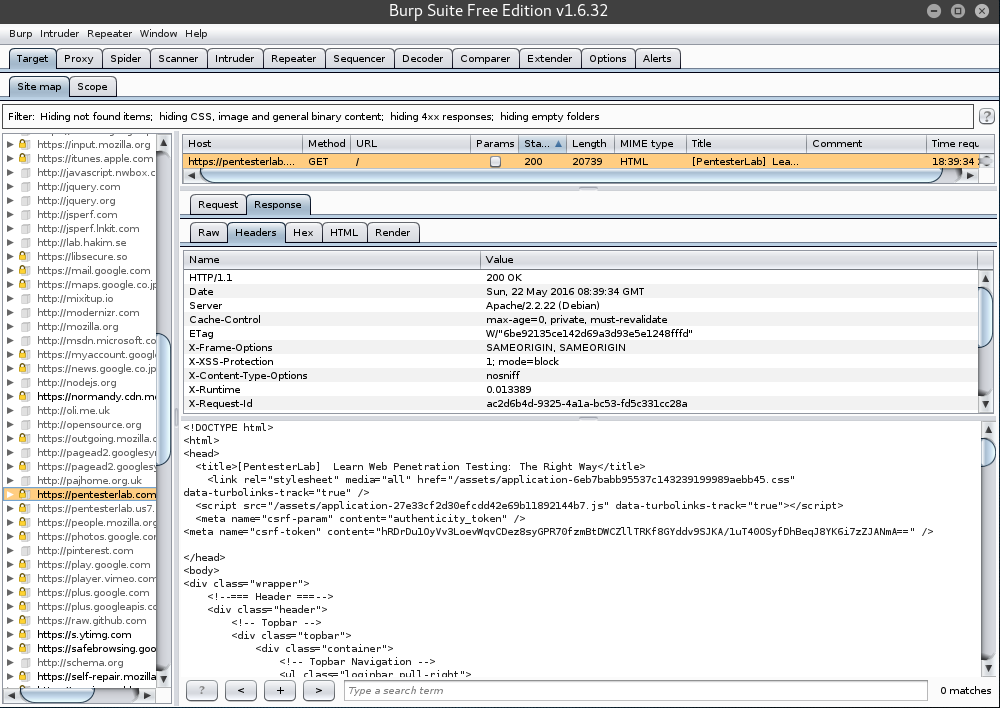Viewport: 1000px width, 708px height.
Task: Expand the http://jsperf.com tree node
Action: click(x=10, y=214)
